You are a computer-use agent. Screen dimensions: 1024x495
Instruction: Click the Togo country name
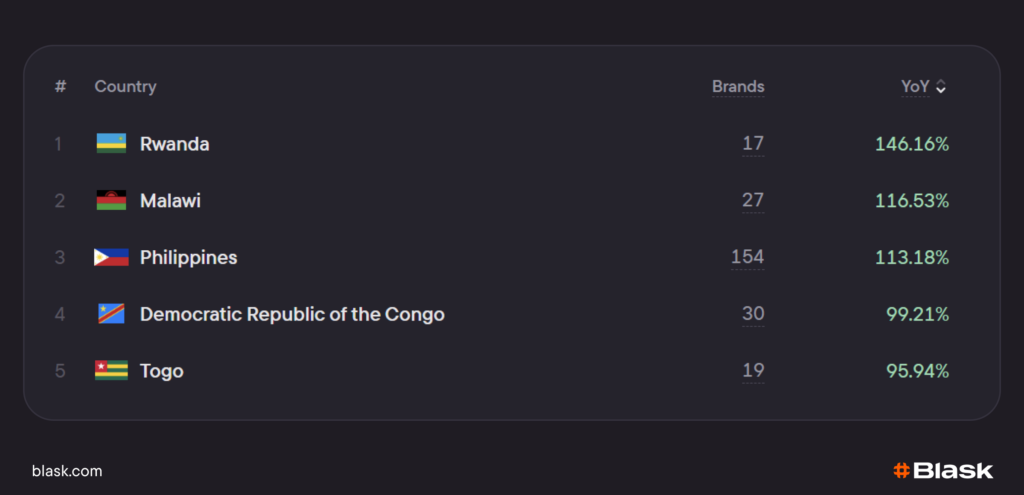pyautogui.click(x=162, y=371)
